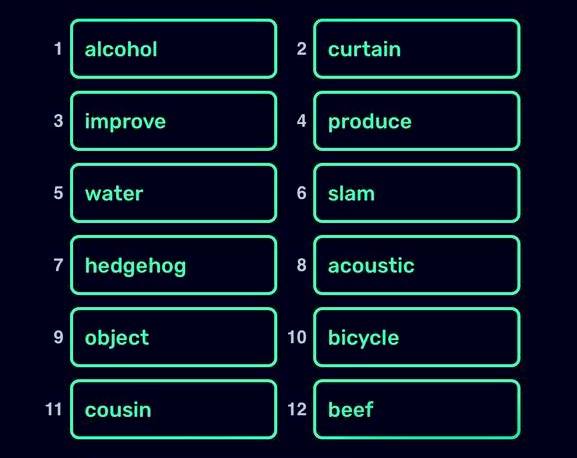Click number 6 beside slam

(301, 193)
